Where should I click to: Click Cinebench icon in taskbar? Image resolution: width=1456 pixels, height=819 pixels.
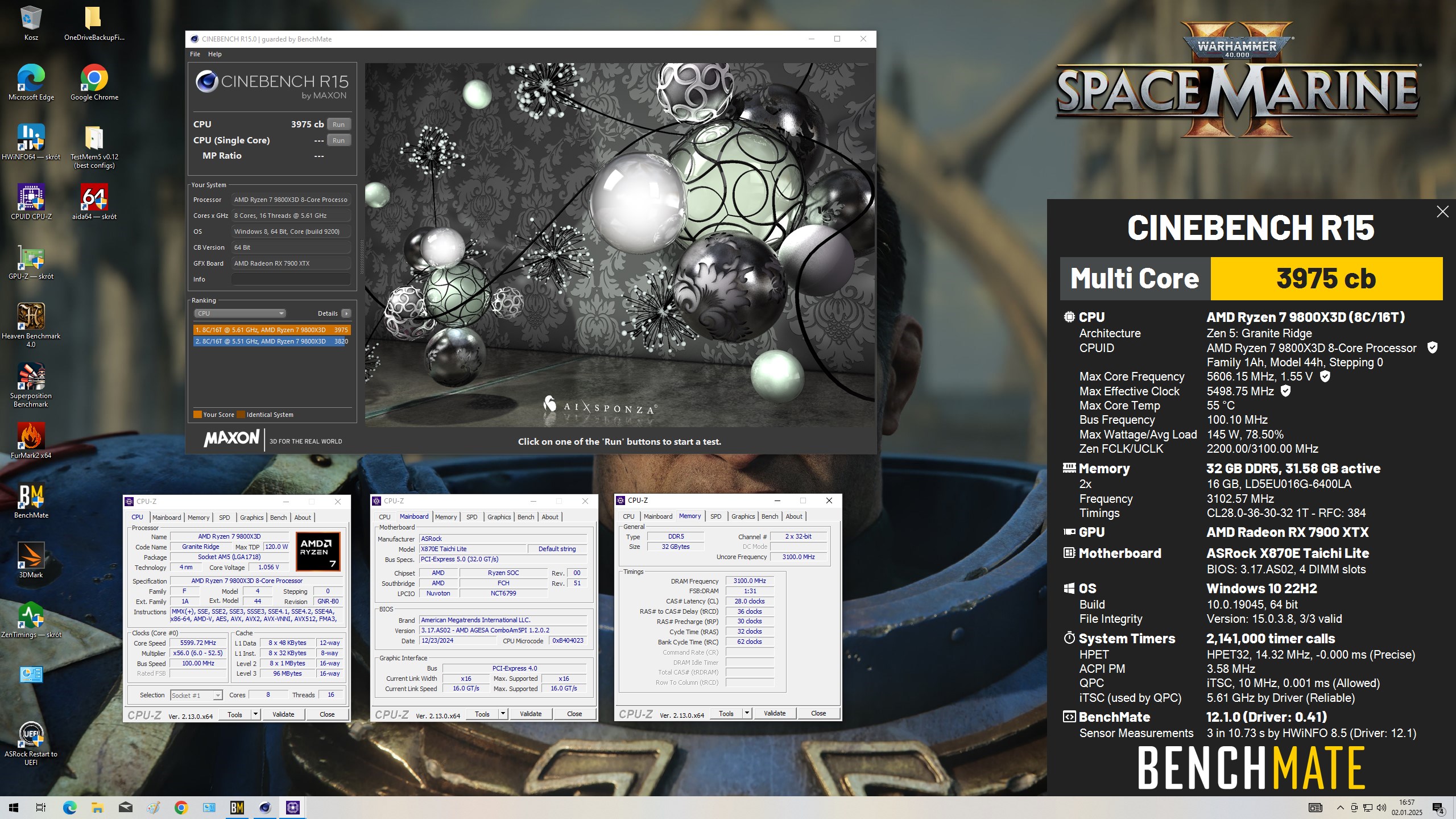[x=265, y=808]
